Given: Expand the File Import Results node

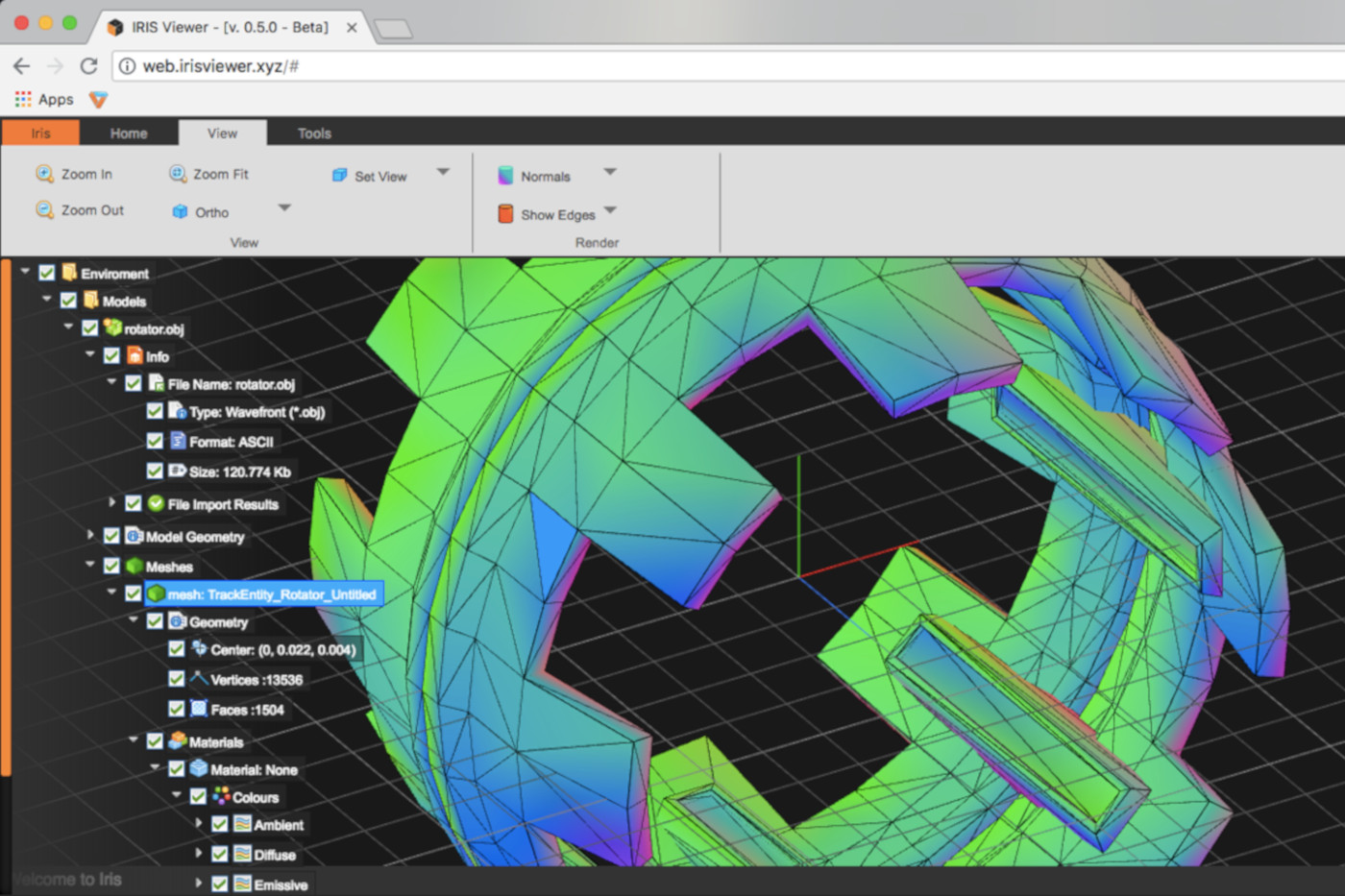Looking at the screenshot, I should (111, 502).
